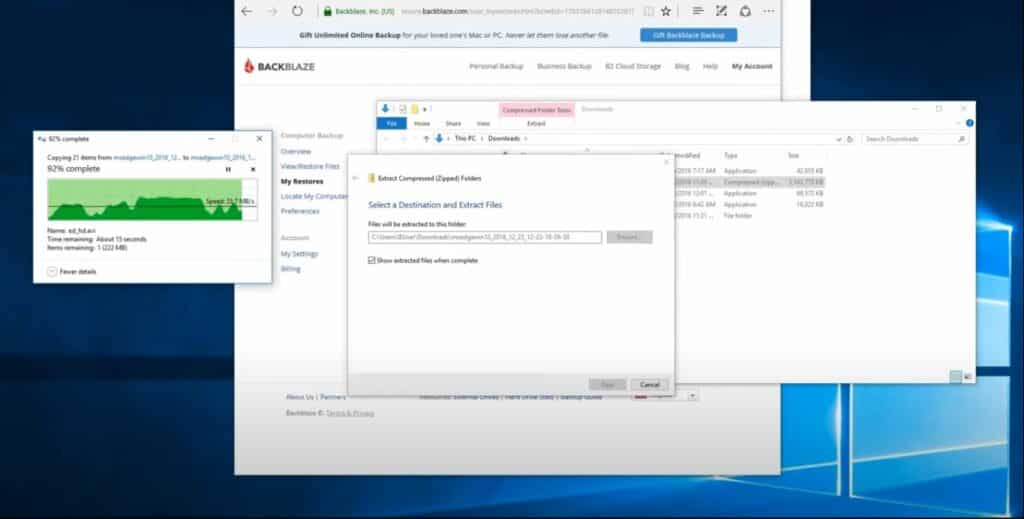Cancel the file copy operation

click(x=253, y=169)
